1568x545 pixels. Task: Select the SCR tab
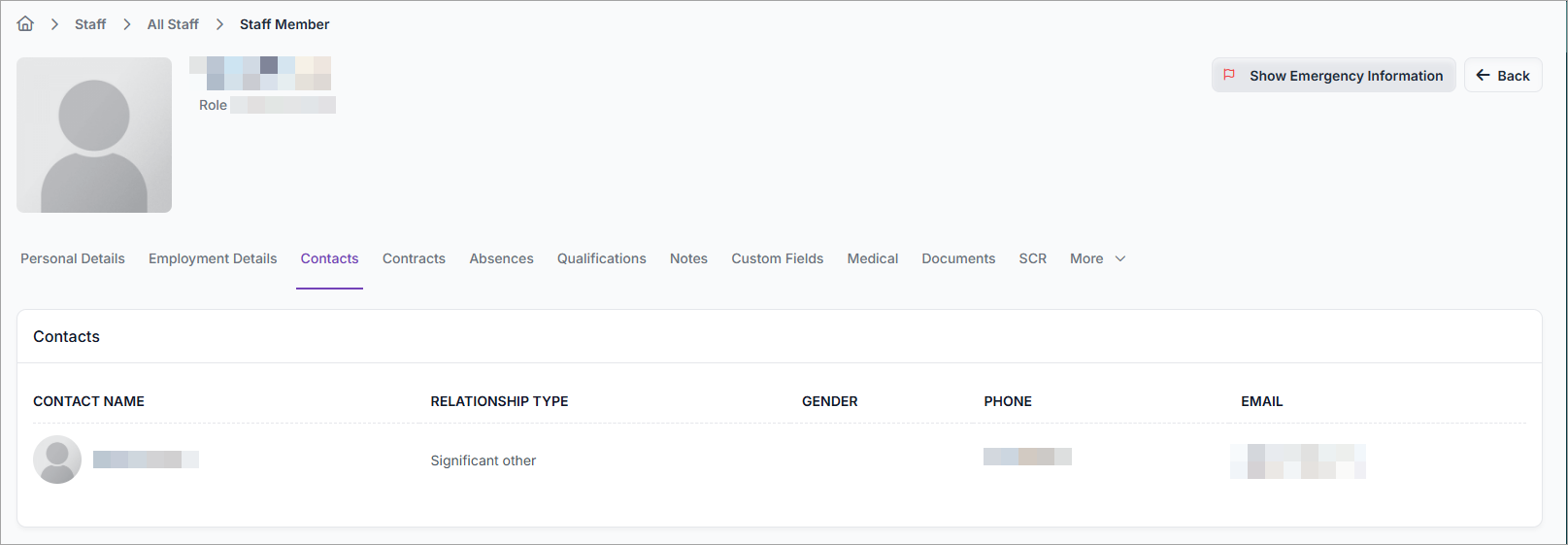click(x=1032, y=258)
